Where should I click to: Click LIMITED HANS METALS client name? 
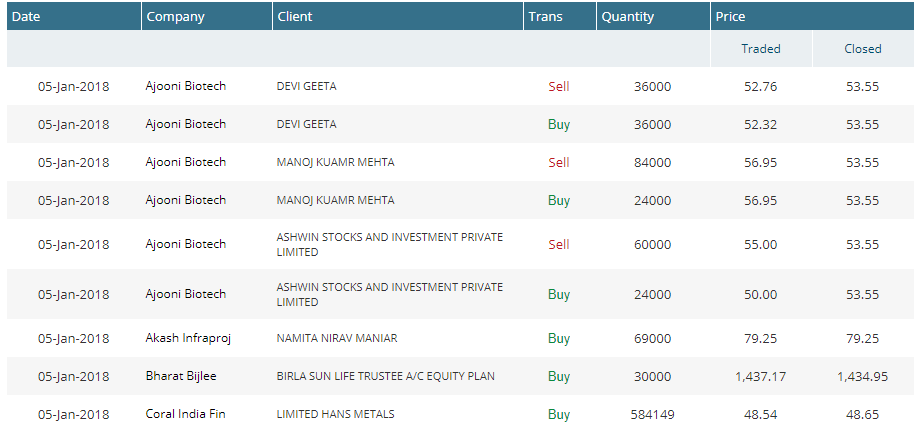pos(335,414)
